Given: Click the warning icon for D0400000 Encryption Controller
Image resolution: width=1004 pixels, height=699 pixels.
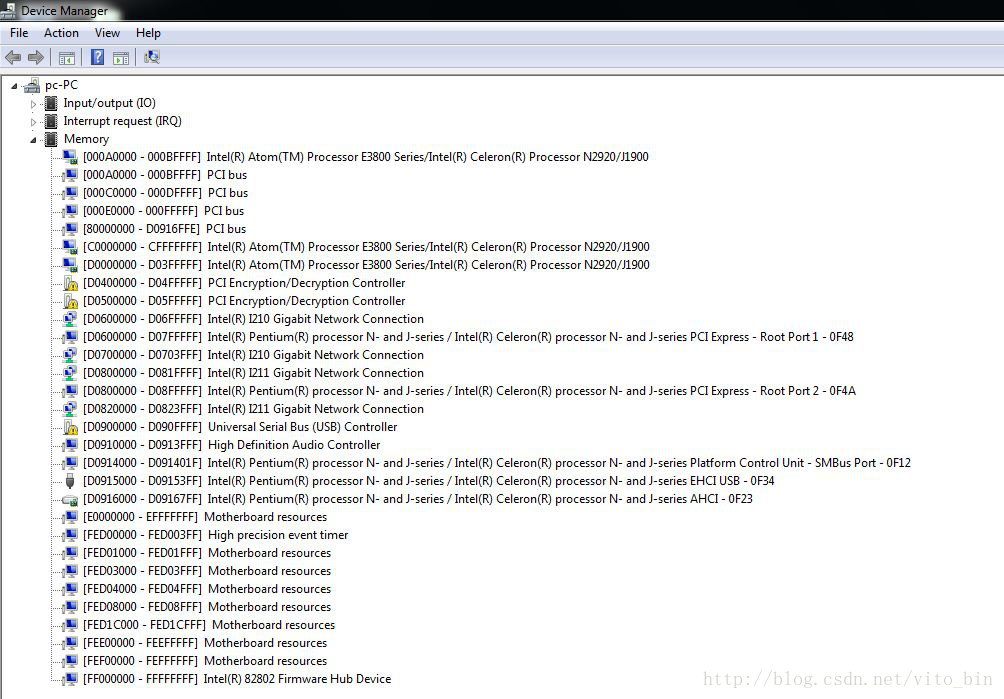Looking at the screenshot, I should [70, 283].
